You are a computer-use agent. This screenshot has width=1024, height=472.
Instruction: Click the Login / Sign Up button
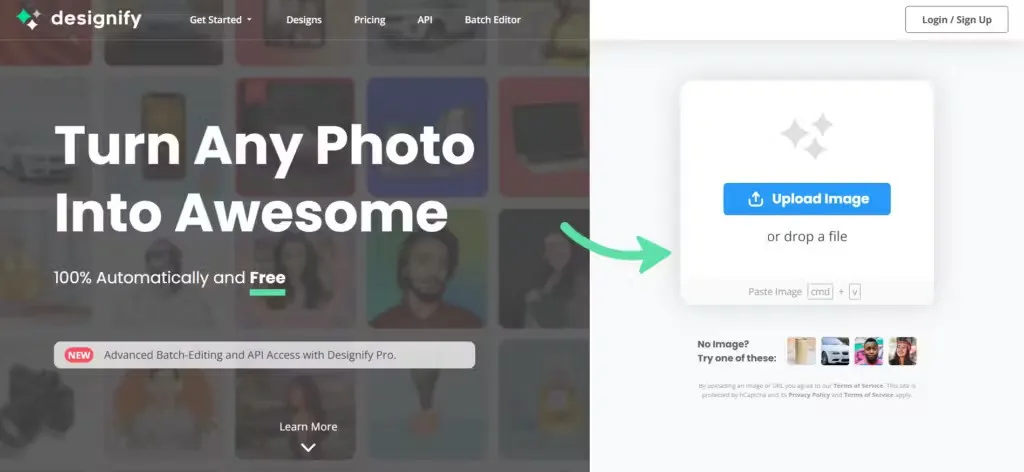tap(956, 20)
